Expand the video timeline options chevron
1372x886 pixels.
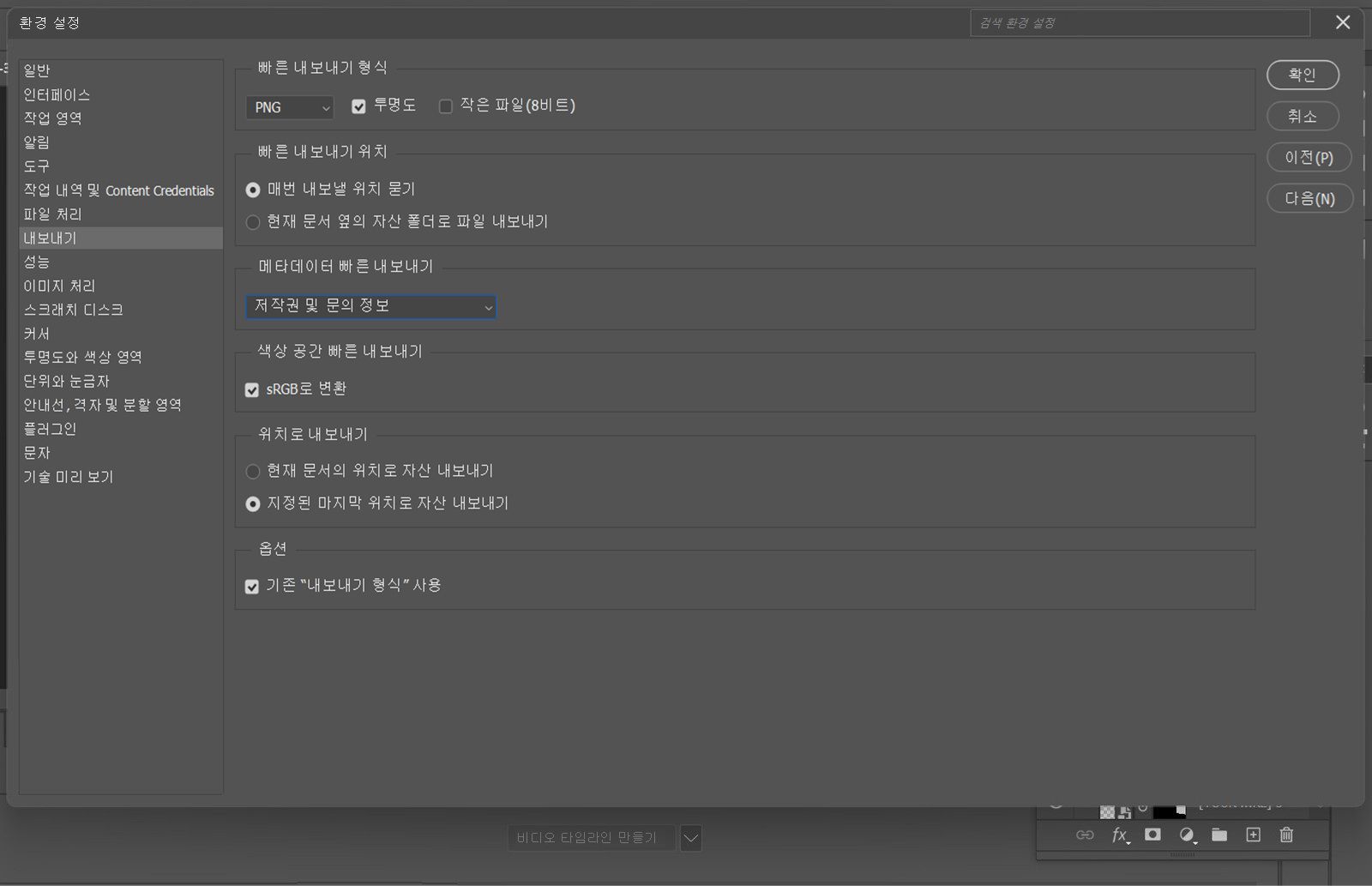tap(691, 838)
